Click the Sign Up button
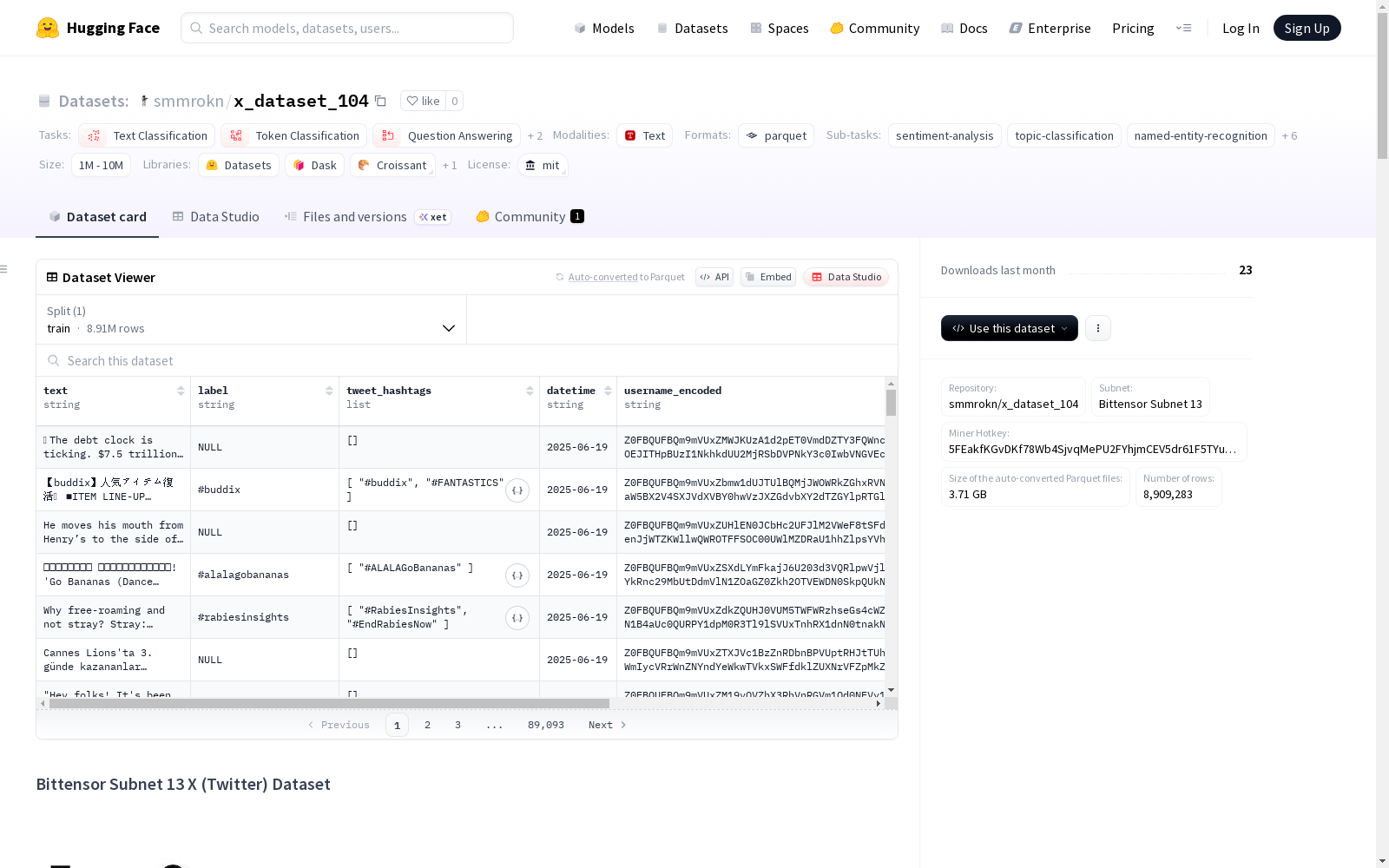The image size is (1389, 868). 1307,28
